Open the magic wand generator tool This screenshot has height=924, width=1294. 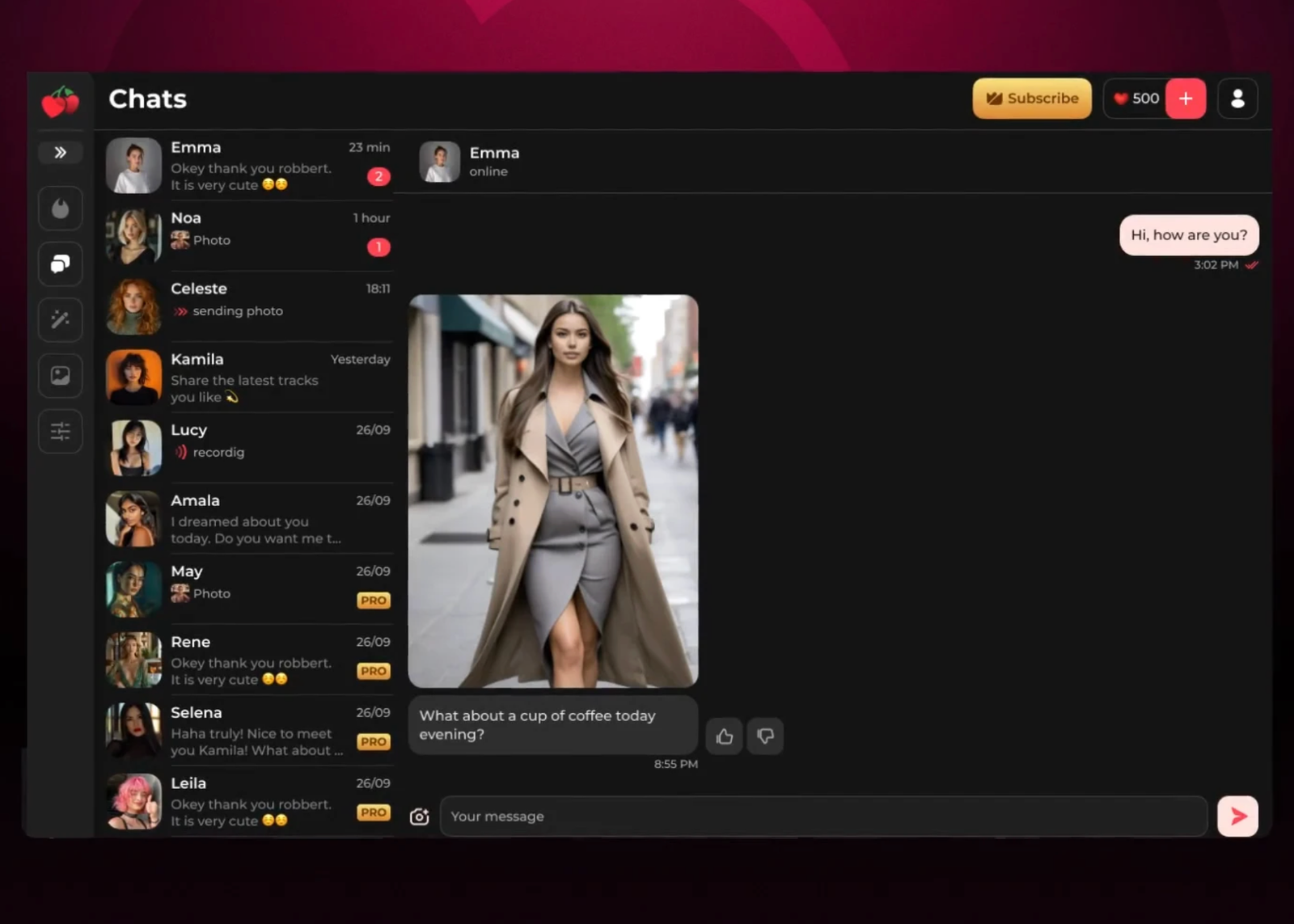coord(60,319)
